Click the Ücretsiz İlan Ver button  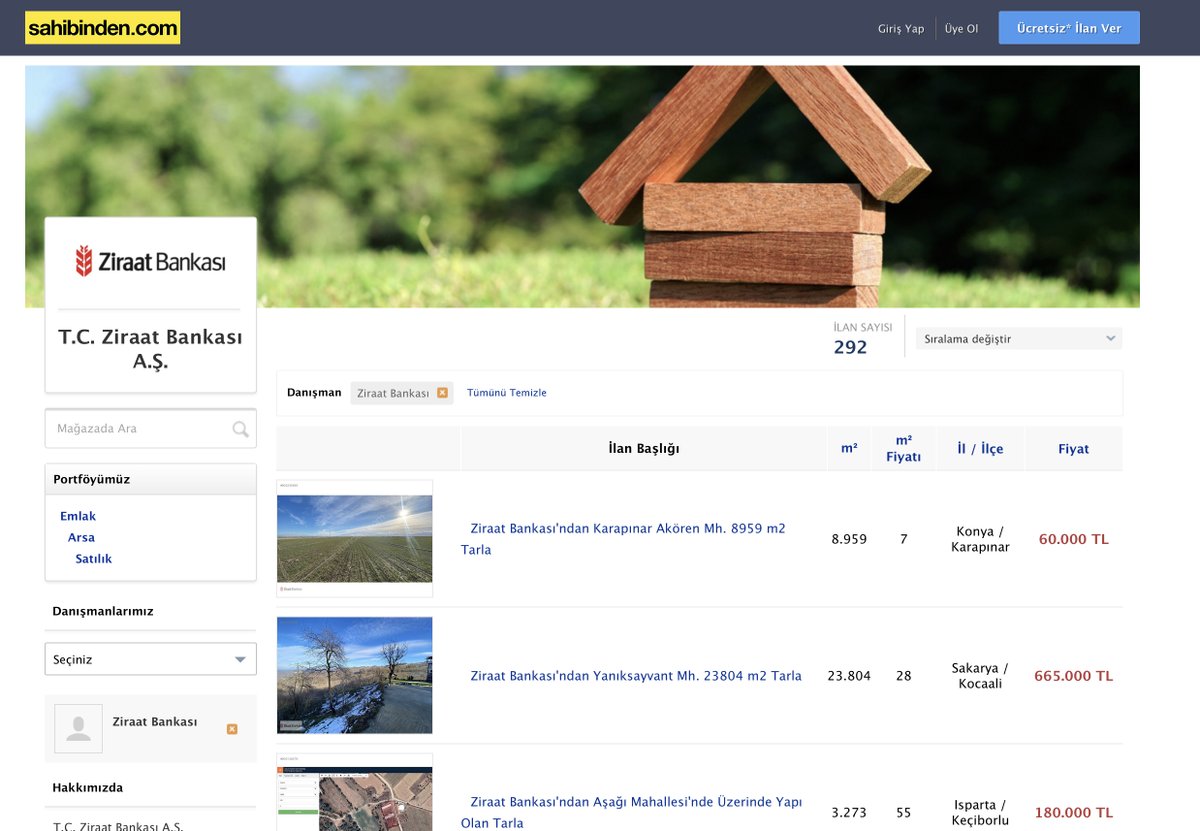1069,28
